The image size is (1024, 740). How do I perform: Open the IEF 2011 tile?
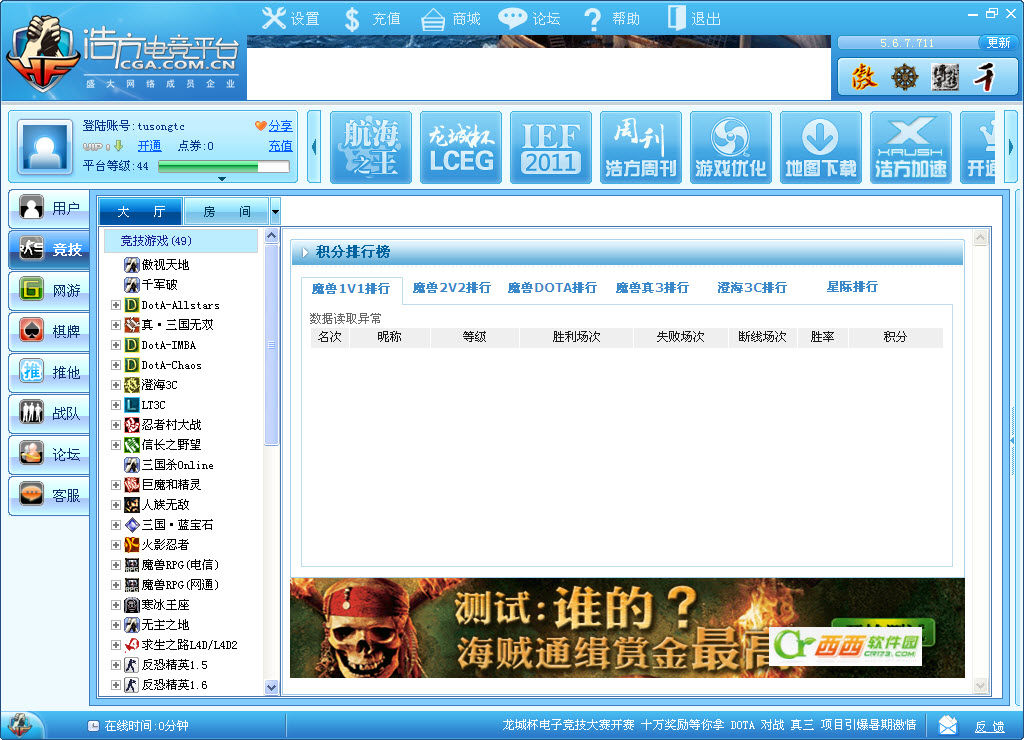coord(551,148)
